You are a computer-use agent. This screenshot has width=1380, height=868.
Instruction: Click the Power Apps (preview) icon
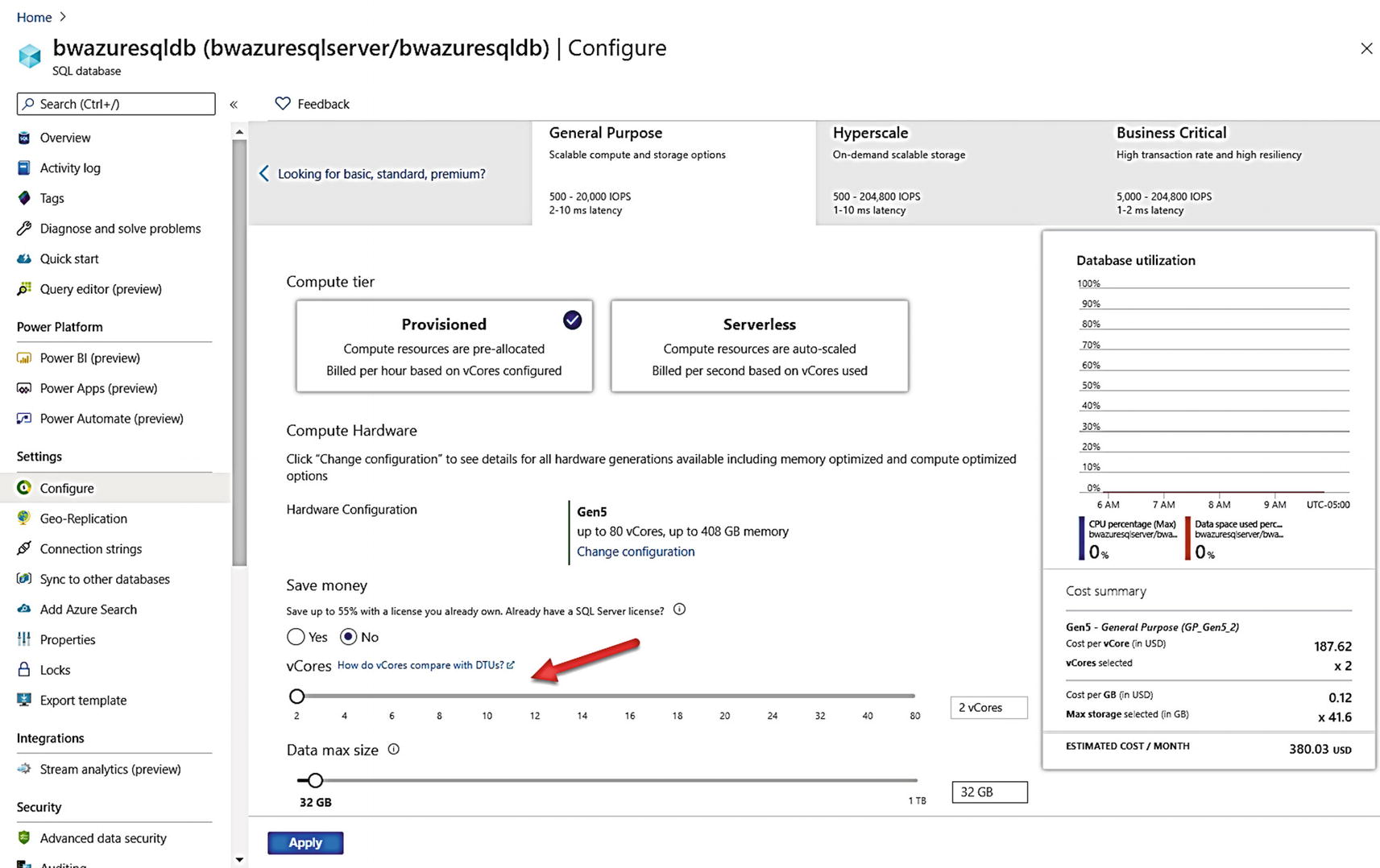click(x=24, y=388)
